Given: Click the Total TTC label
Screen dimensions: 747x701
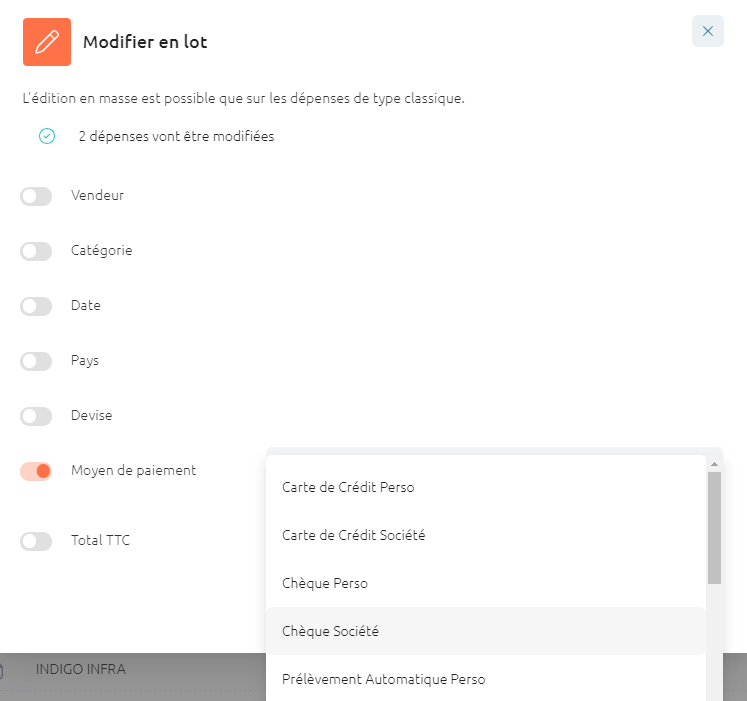Looking at the screenshot, I should [x=100, y=540].
